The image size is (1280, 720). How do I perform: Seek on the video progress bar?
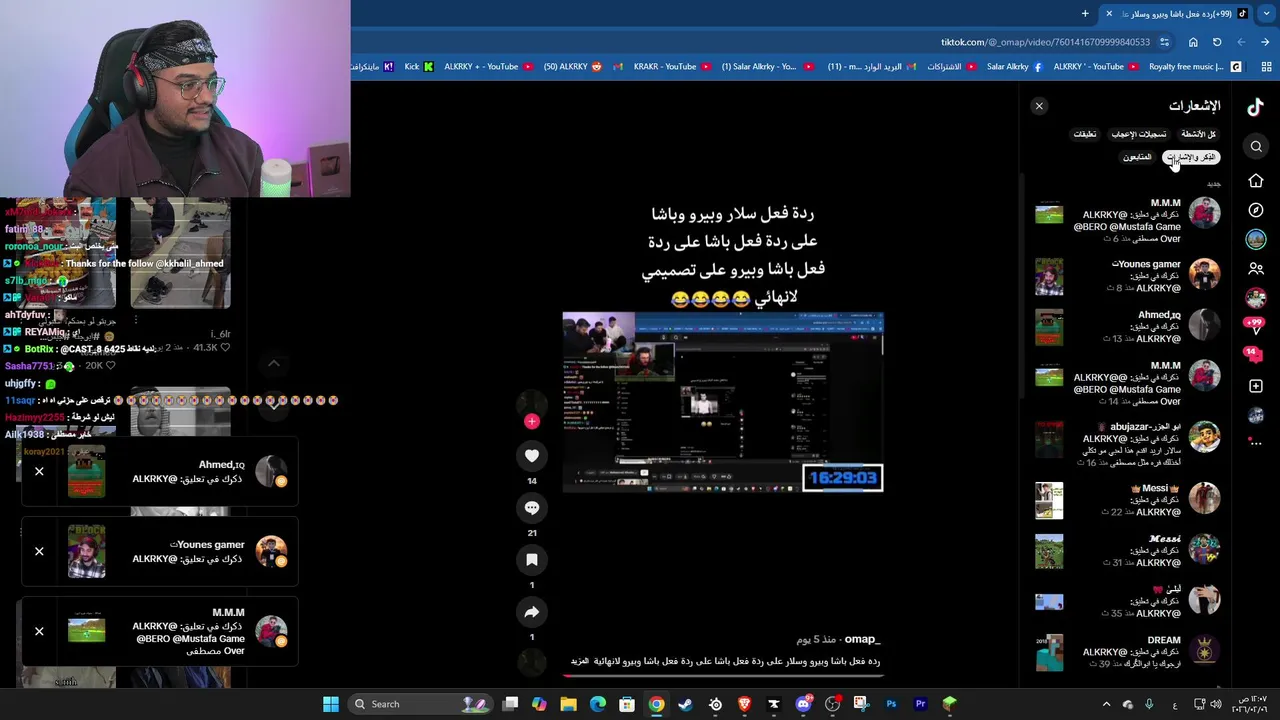pyautogui.click(x=723, y=676)
